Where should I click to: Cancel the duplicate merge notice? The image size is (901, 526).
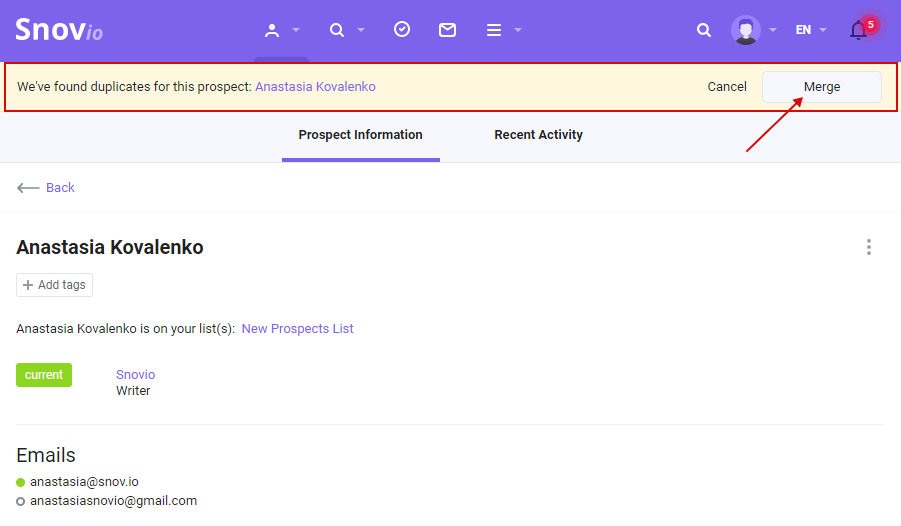click(727, 87)
